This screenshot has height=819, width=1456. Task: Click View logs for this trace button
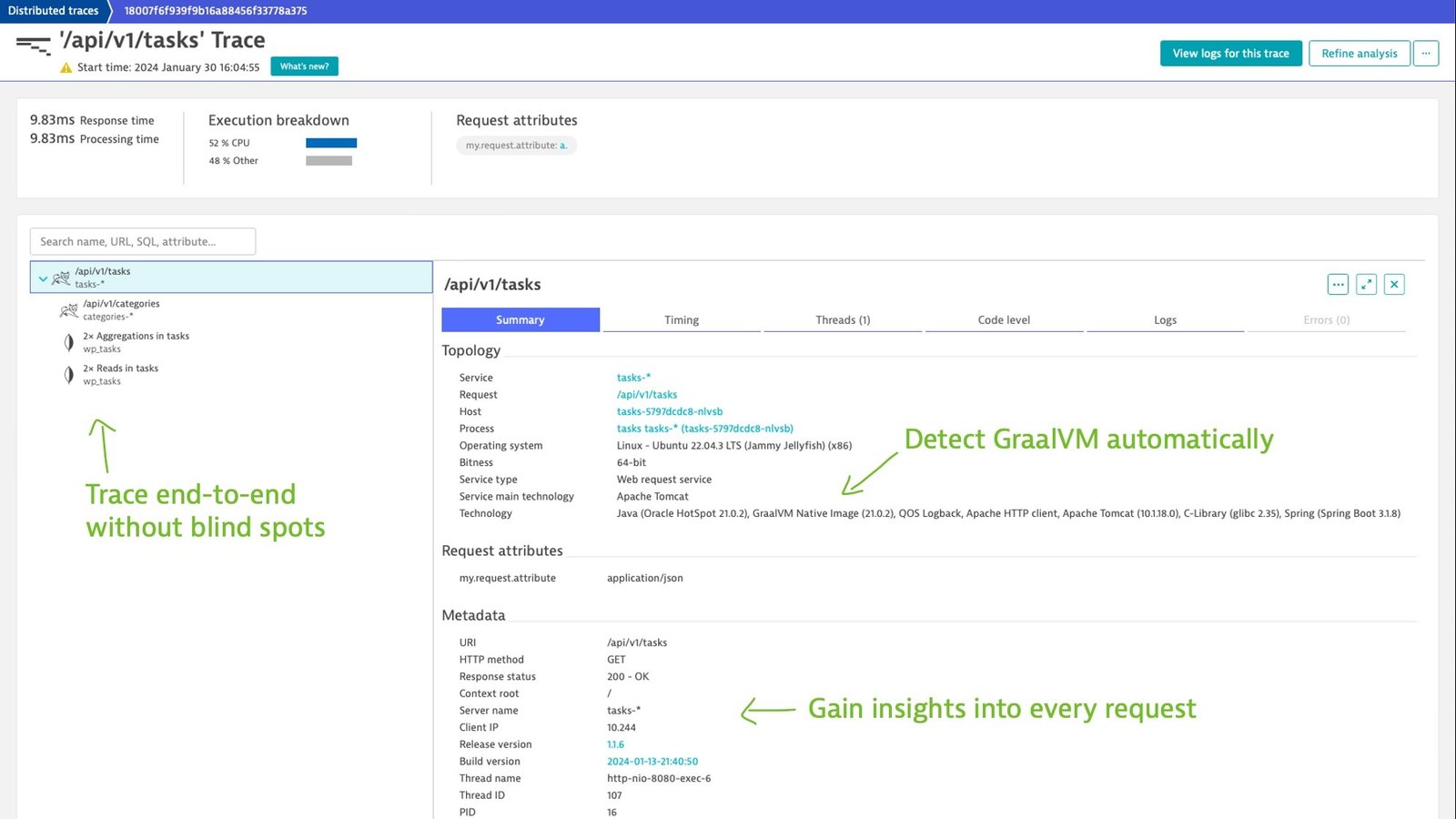(x=1231, y=54)
